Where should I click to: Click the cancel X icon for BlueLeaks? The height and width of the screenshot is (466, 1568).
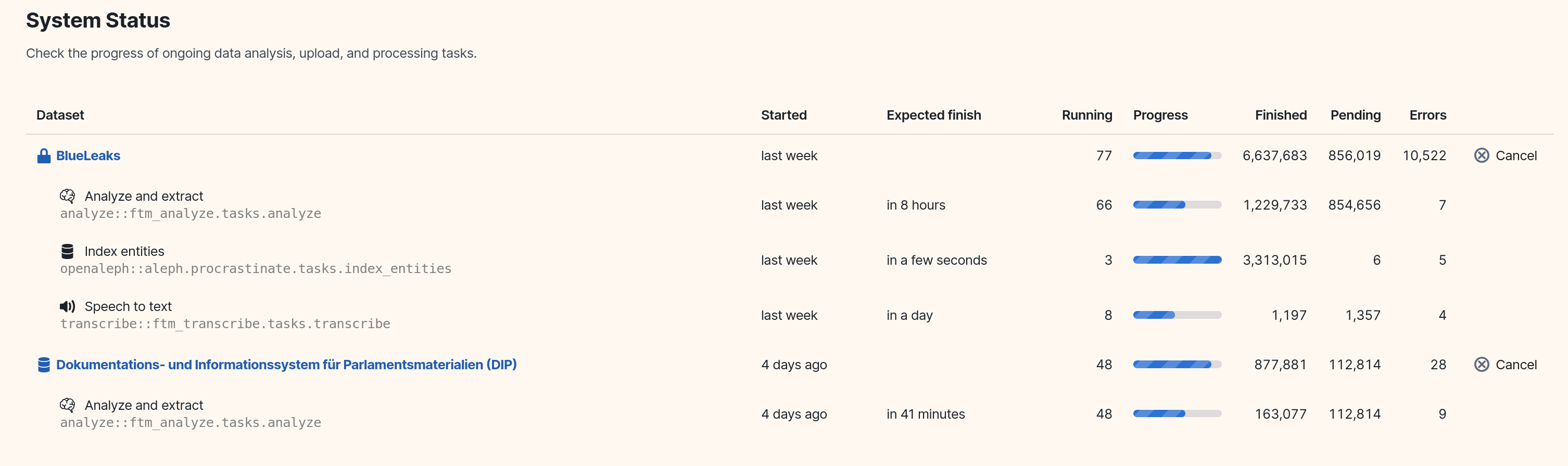pos(1482,155)
